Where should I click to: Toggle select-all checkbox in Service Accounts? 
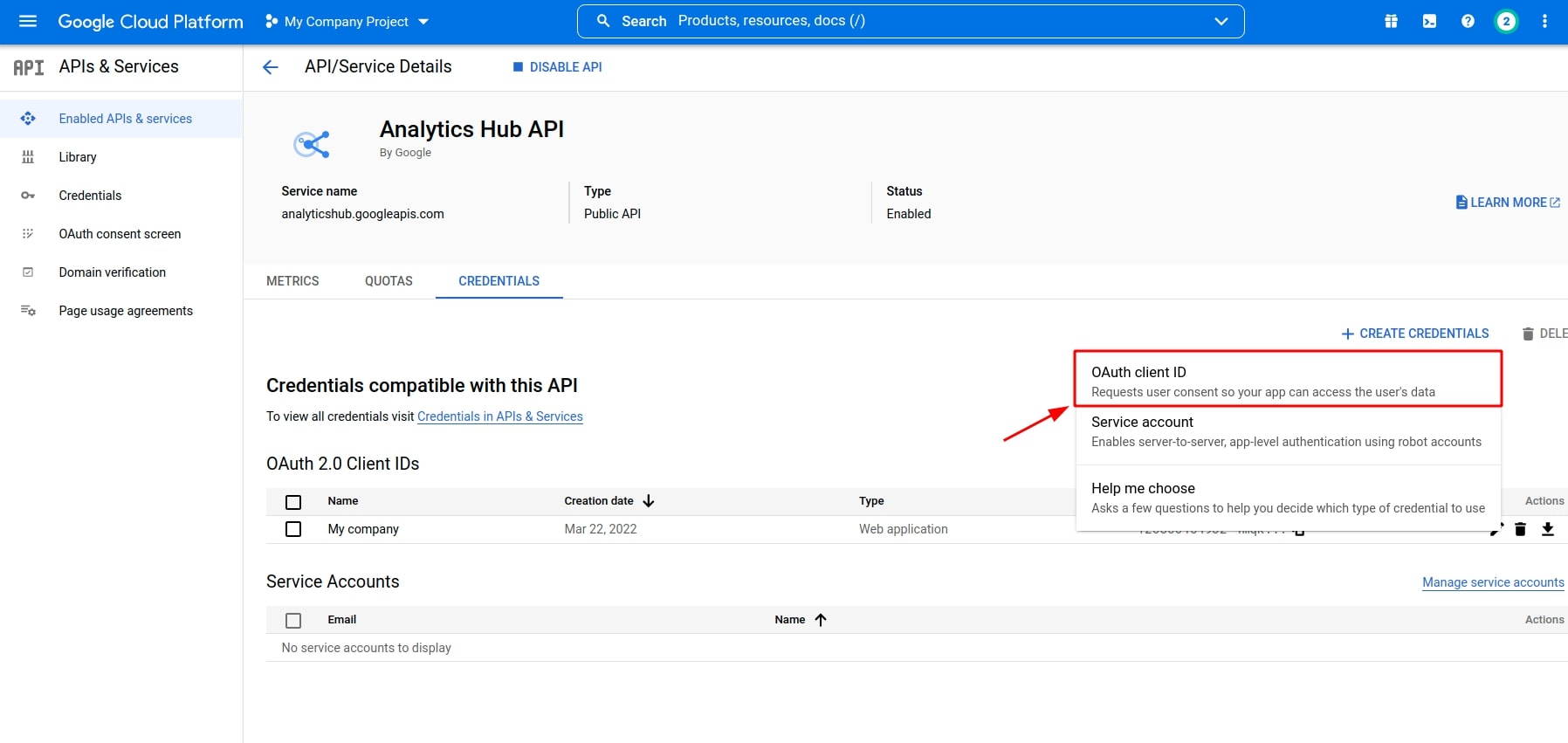point(293,621)
